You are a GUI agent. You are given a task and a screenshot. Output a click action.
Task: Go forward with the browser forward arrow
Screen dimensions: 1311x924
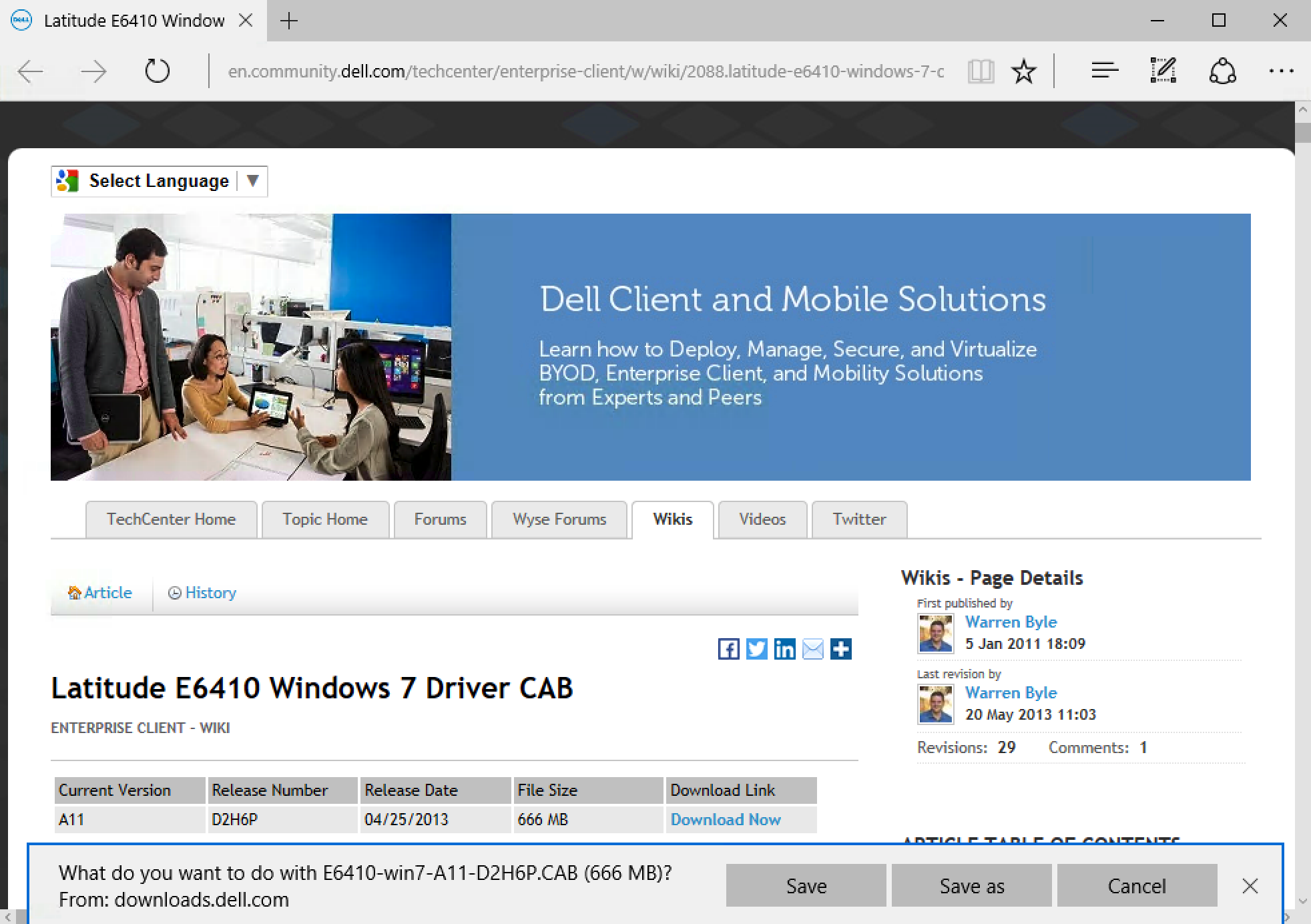pos(93,71)
